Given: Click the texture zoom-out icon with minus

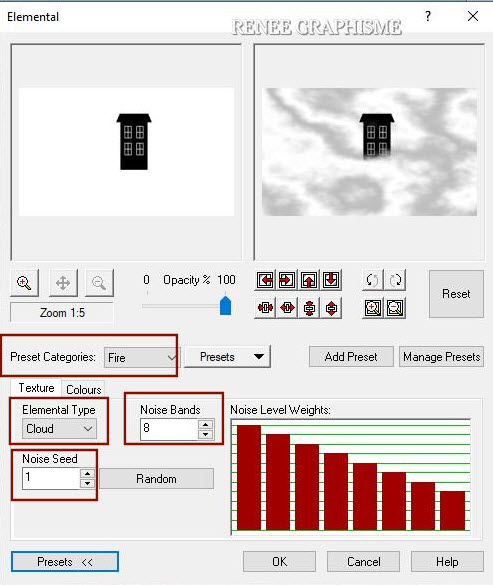Looking at the screenshot, I should tap(395, 308).
